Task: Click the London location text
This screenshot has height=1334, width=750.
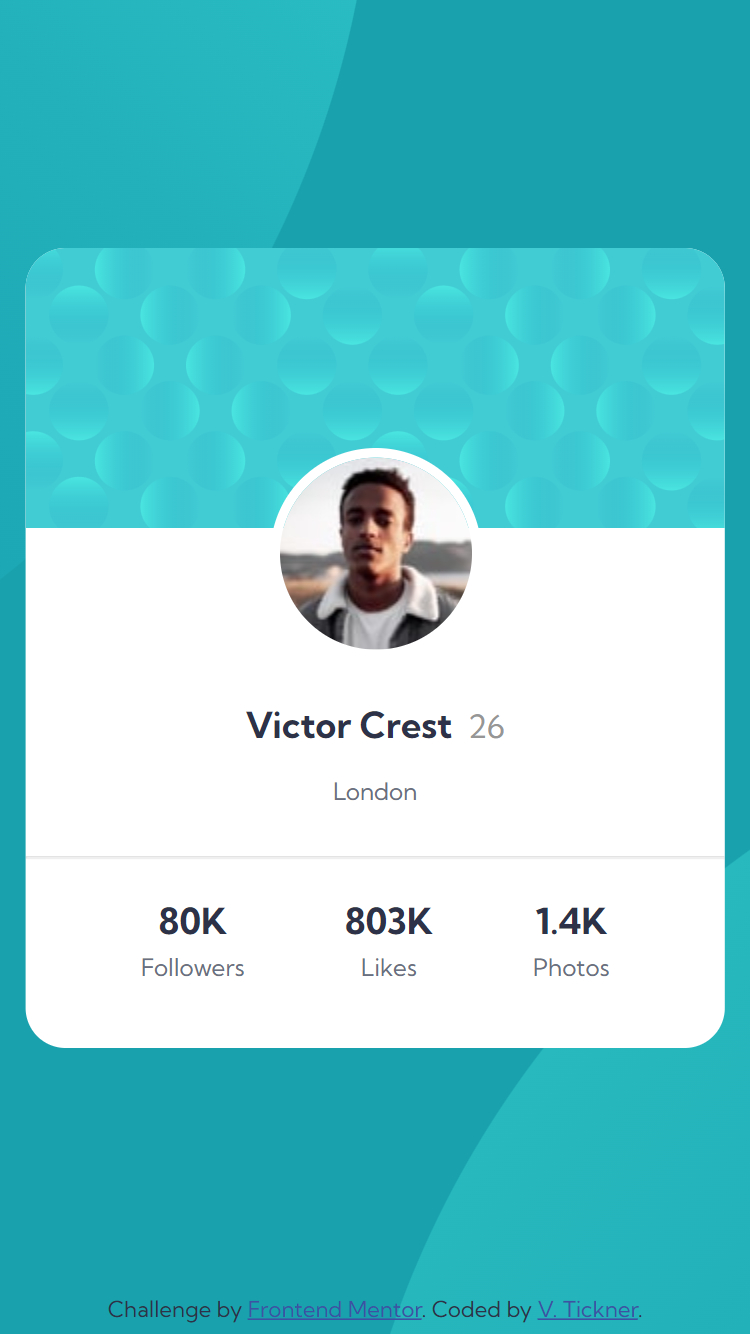Action: [x=375, y=792]
